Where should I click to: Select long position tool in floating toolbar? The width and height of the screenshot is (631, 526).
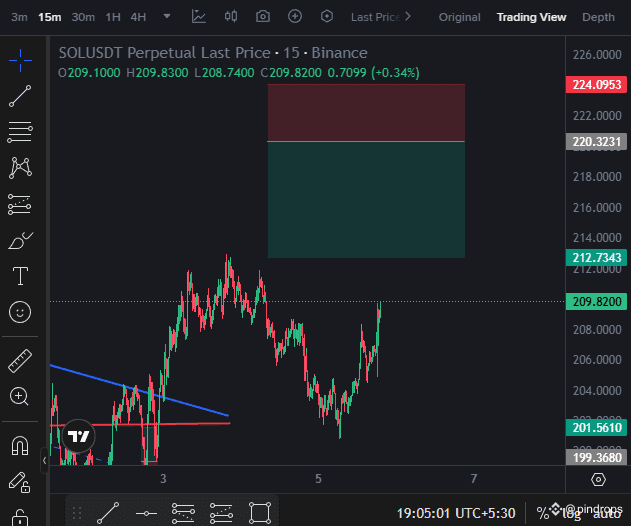[221, 513]
